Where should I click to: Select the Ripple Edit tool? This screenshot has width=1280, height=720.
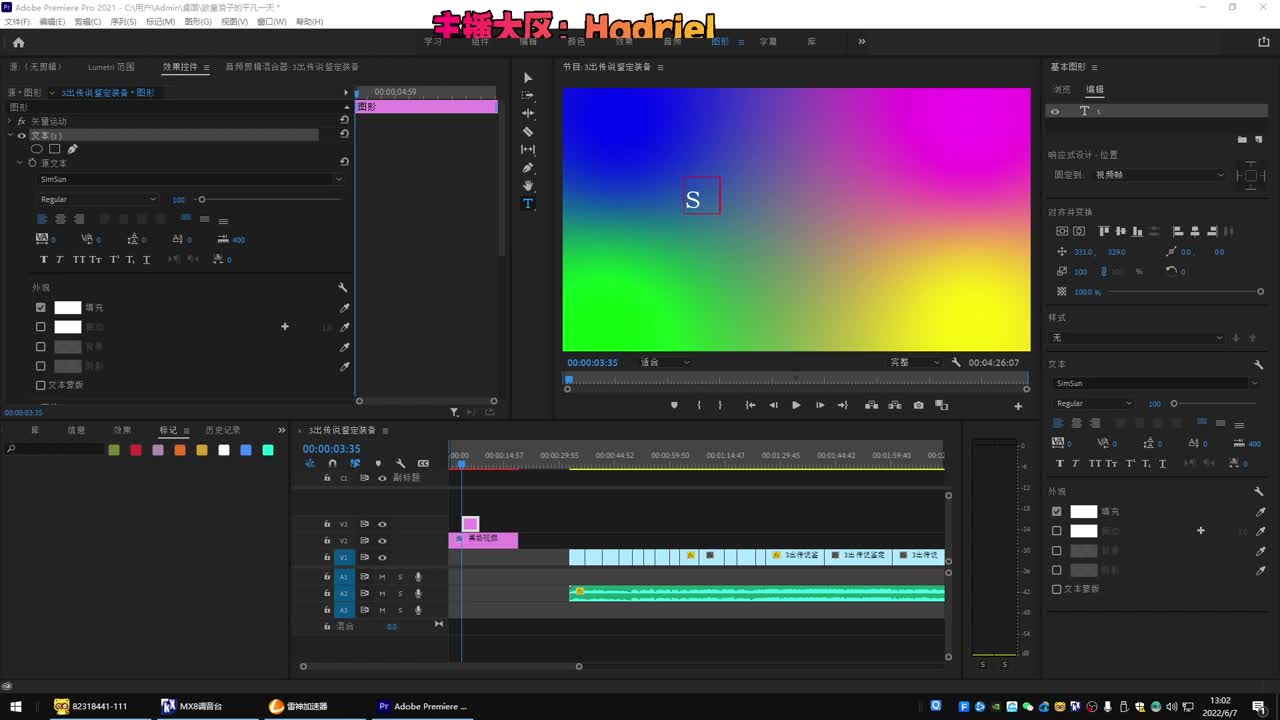click(528, 113)
